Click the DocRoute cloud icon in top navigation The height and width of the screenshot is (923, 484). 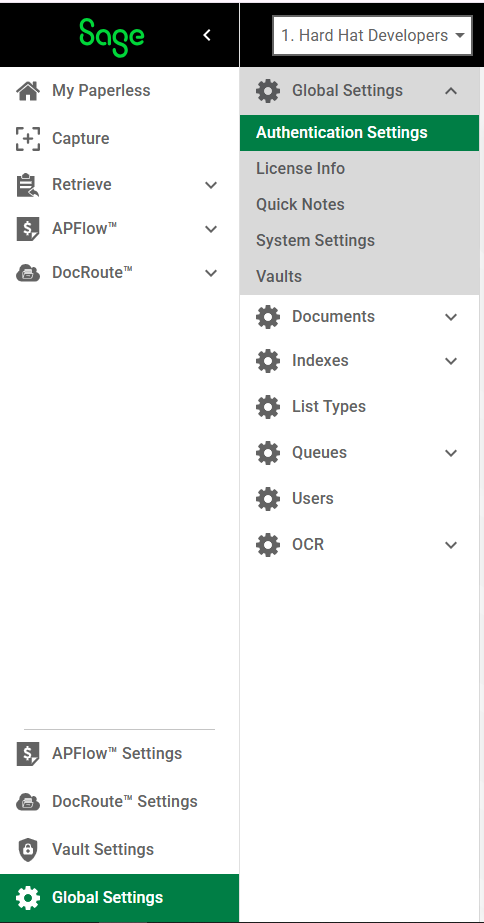pos(28,273)
